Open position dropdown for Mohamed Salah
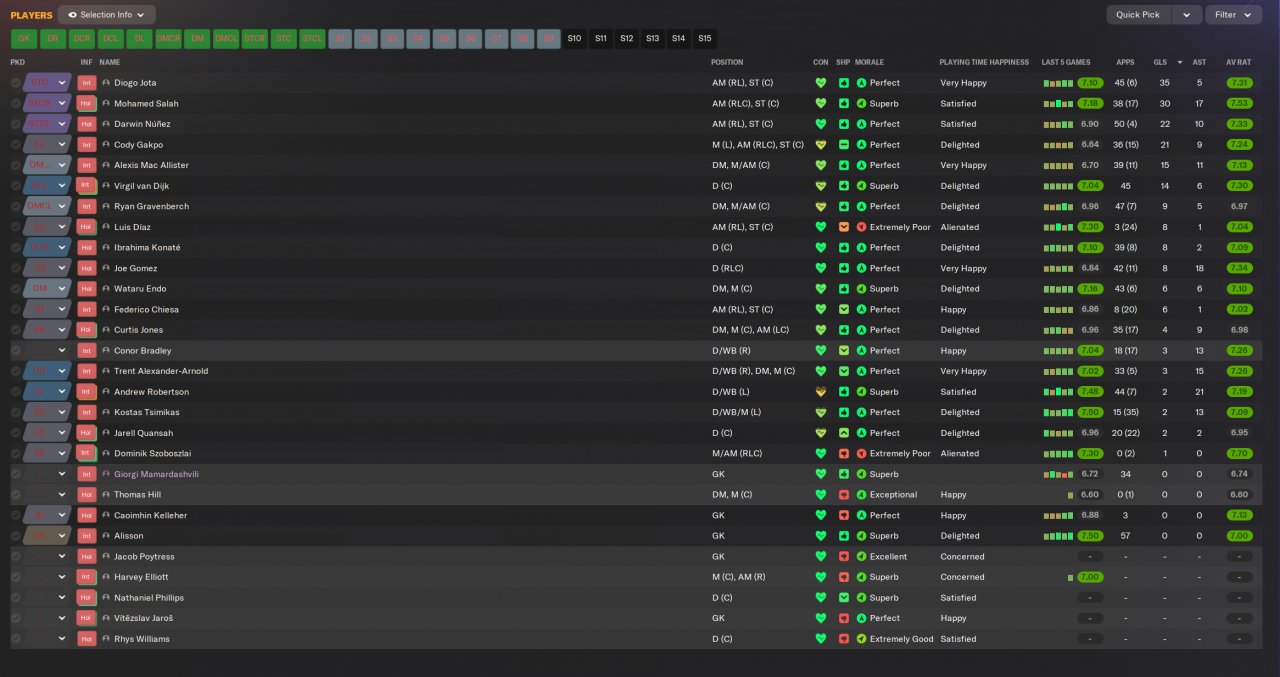This screenshot has height=677, width=1280. [x=62, y=103]
